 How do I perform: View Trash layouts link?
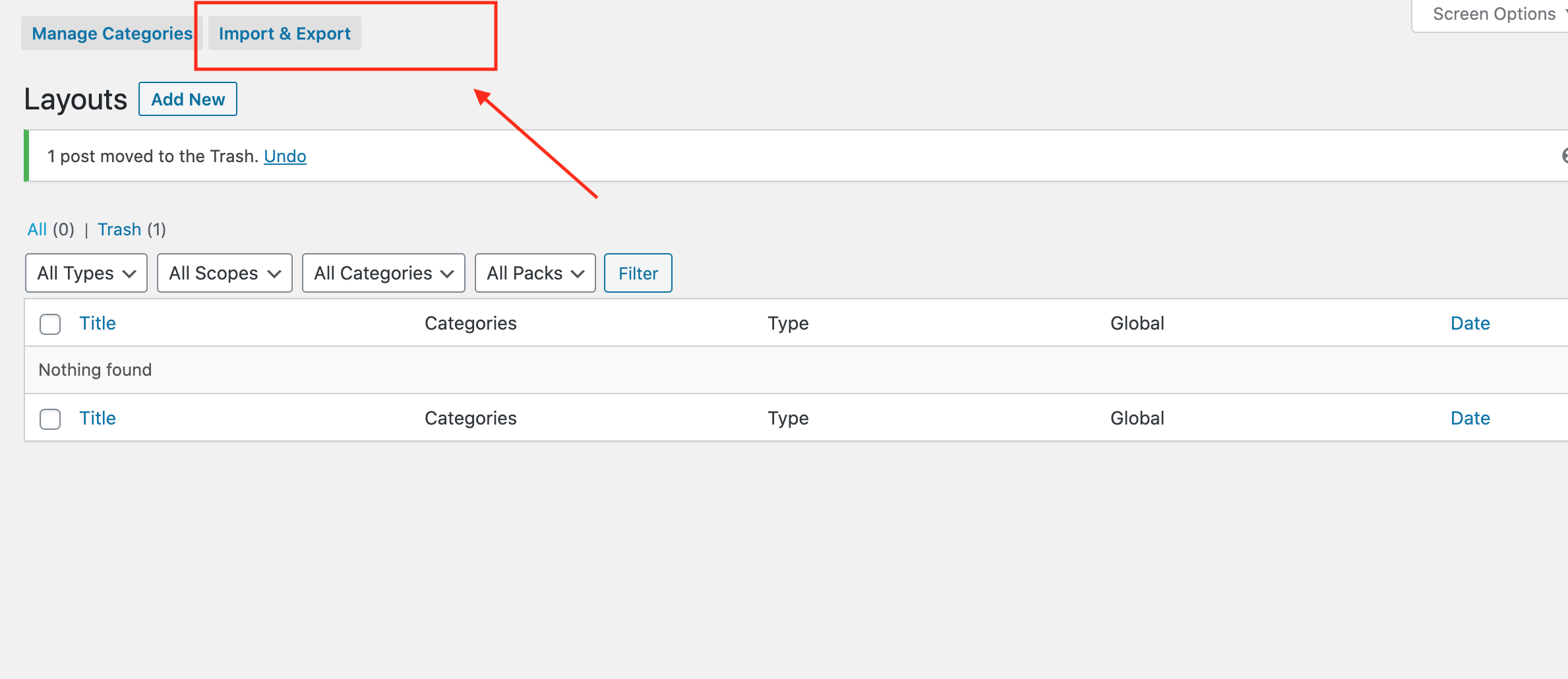pyautogui.click(x=119, y=229)
